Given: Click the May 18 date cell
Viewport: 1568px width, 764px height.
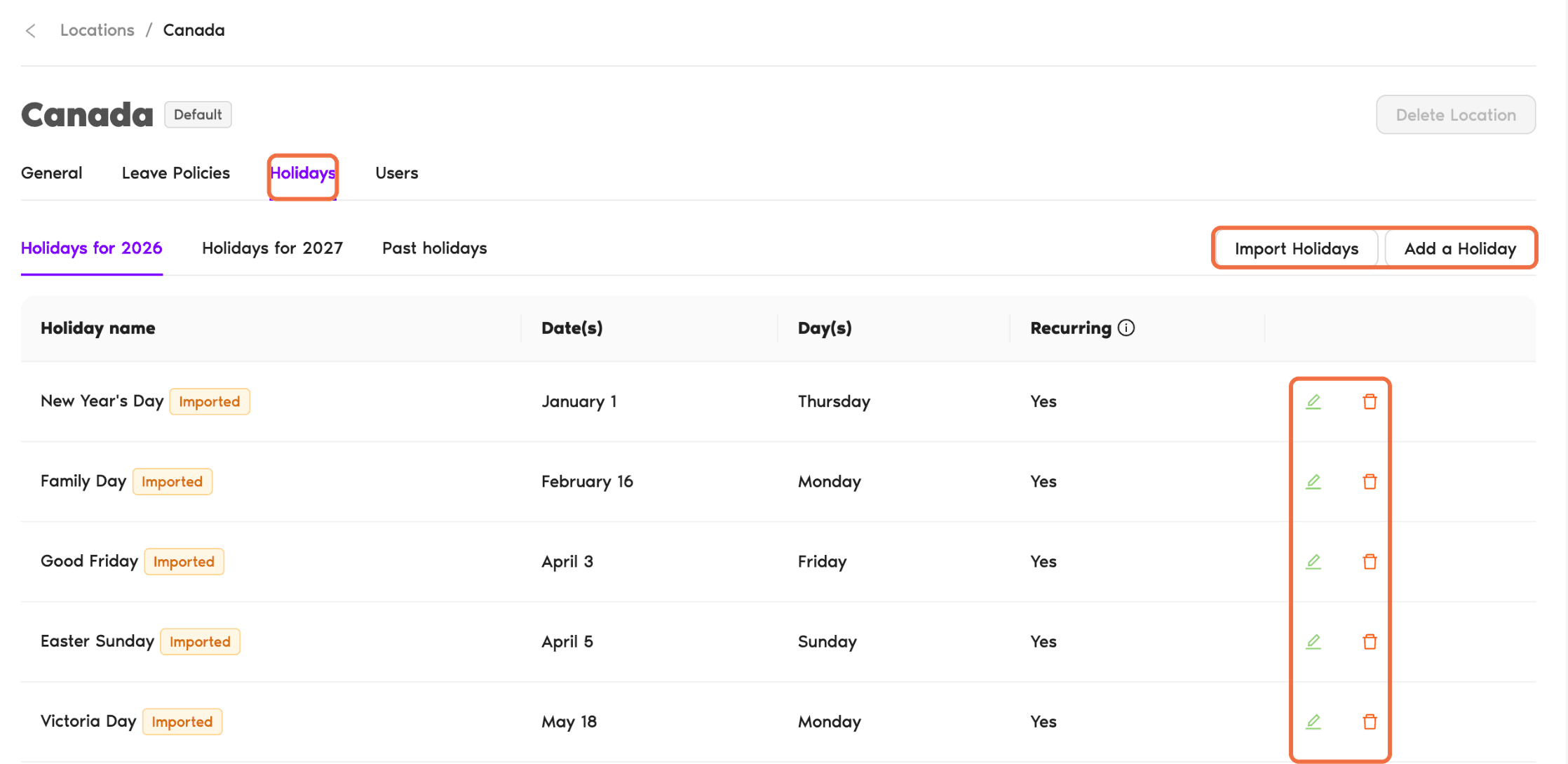Looking at the screenshot, I should click(569, 721).
